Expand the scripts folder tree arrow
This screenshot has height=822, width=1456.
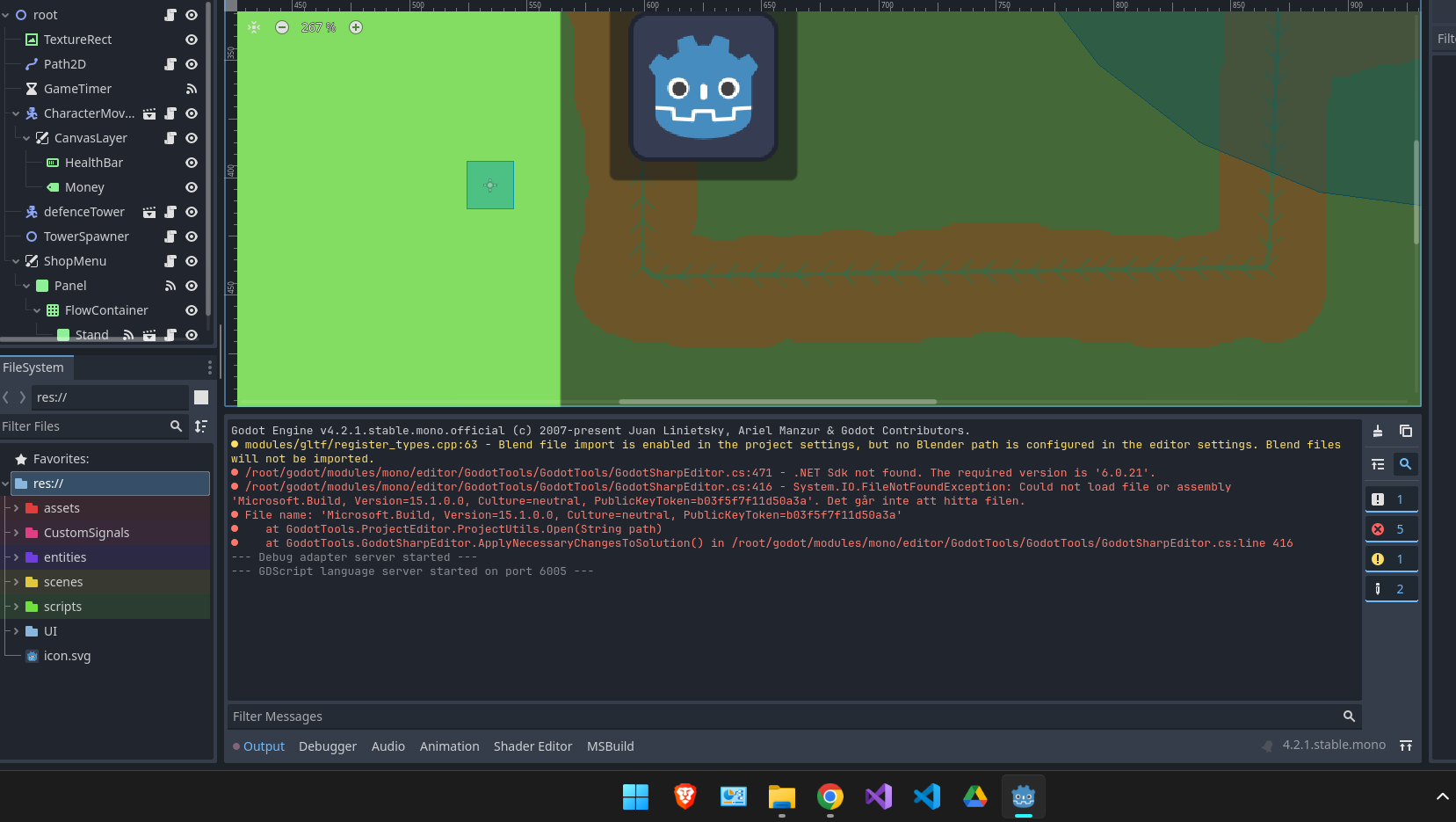pyautogui.click(x=16, y=607)
